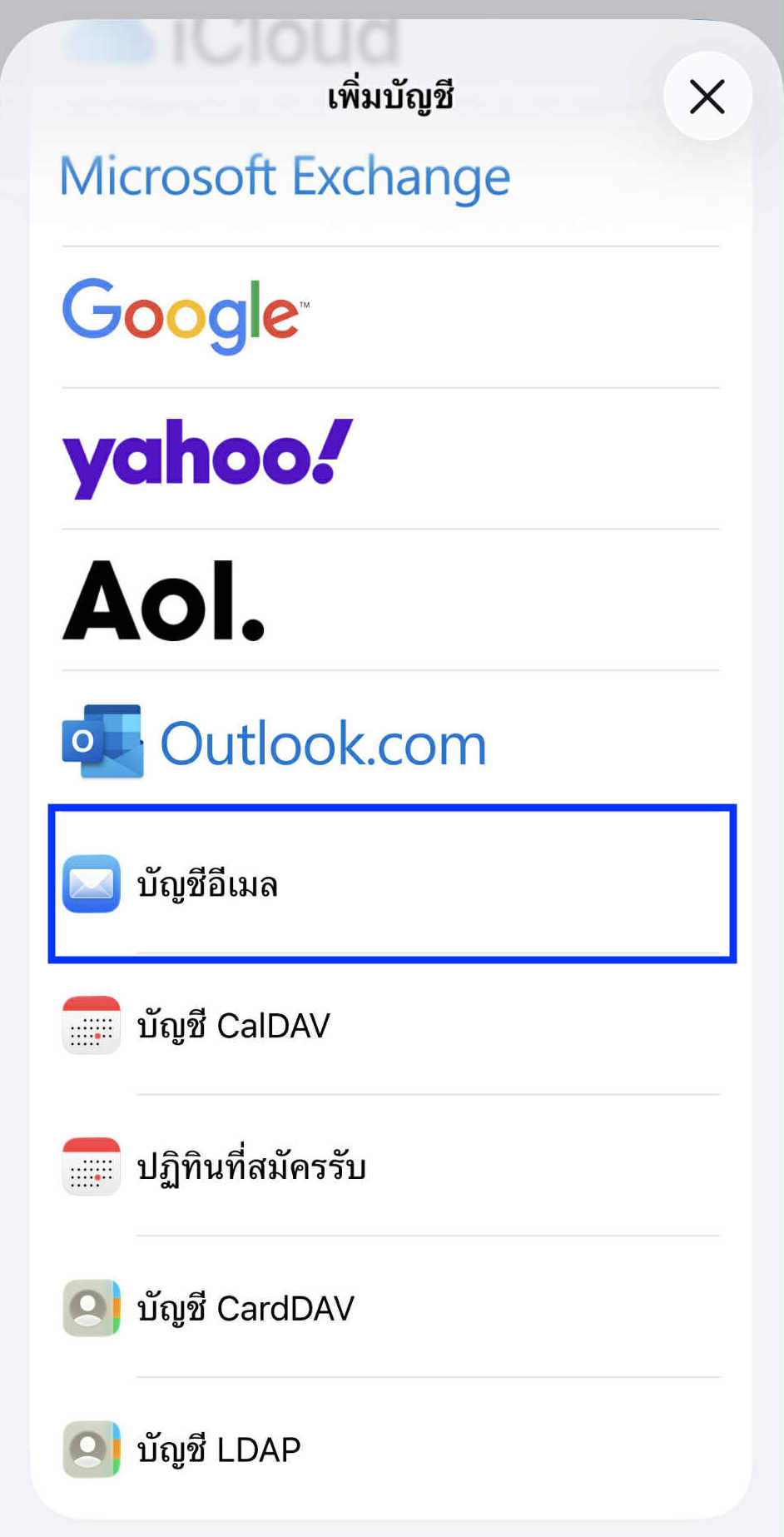This screenshot has height=1537, width=784.
Task: Tap the Google logo
Action: [x=185, y=316]
